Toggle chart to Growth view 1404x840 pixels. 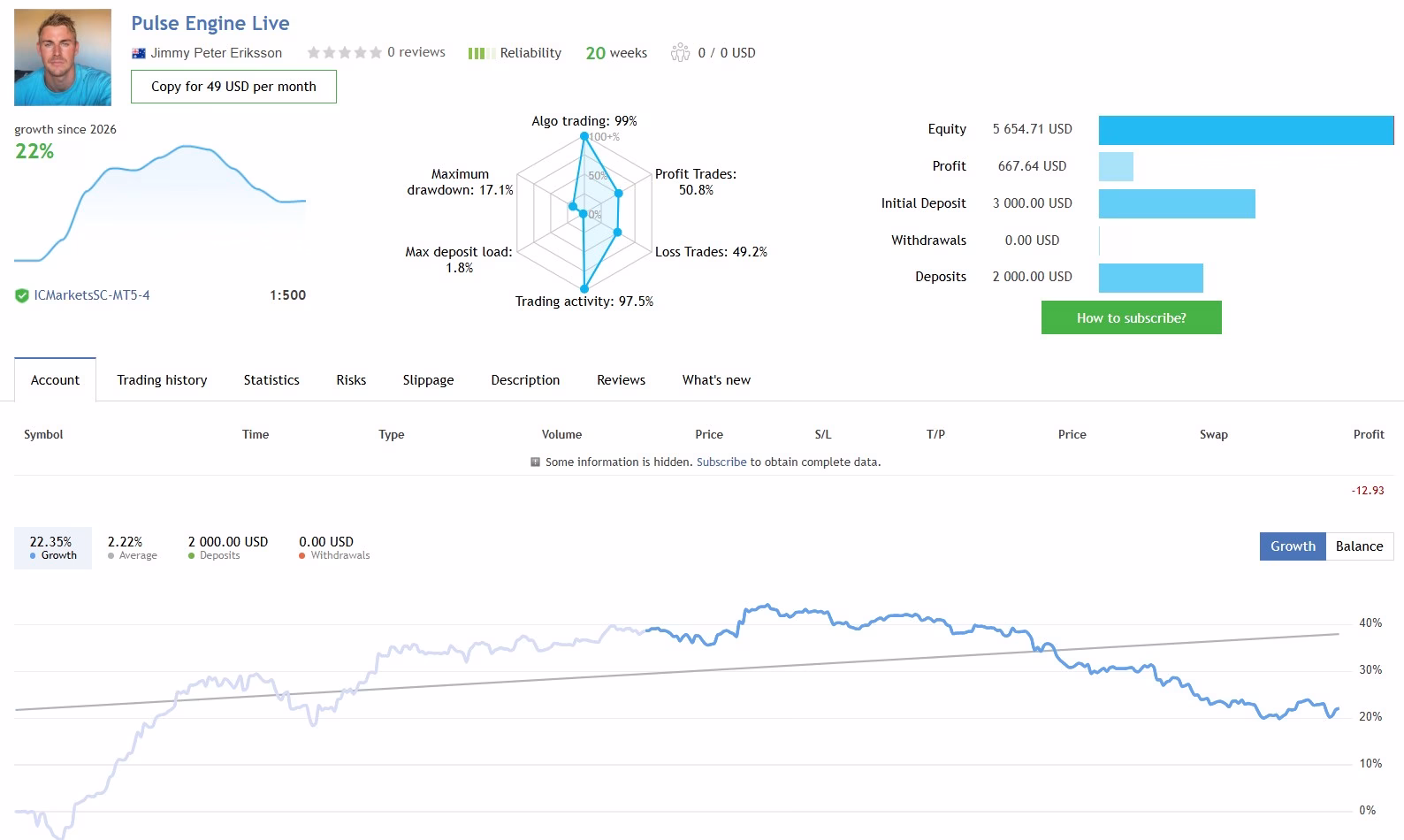click(x=1293, y=546)
